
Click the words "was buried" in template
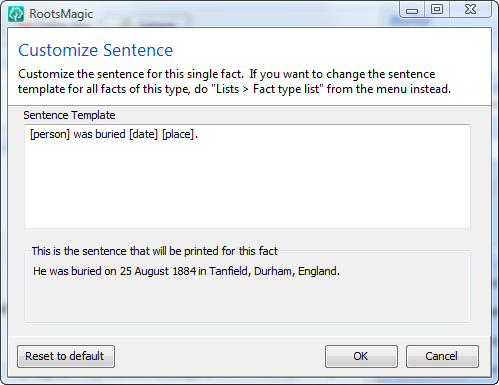click(99, 134)
